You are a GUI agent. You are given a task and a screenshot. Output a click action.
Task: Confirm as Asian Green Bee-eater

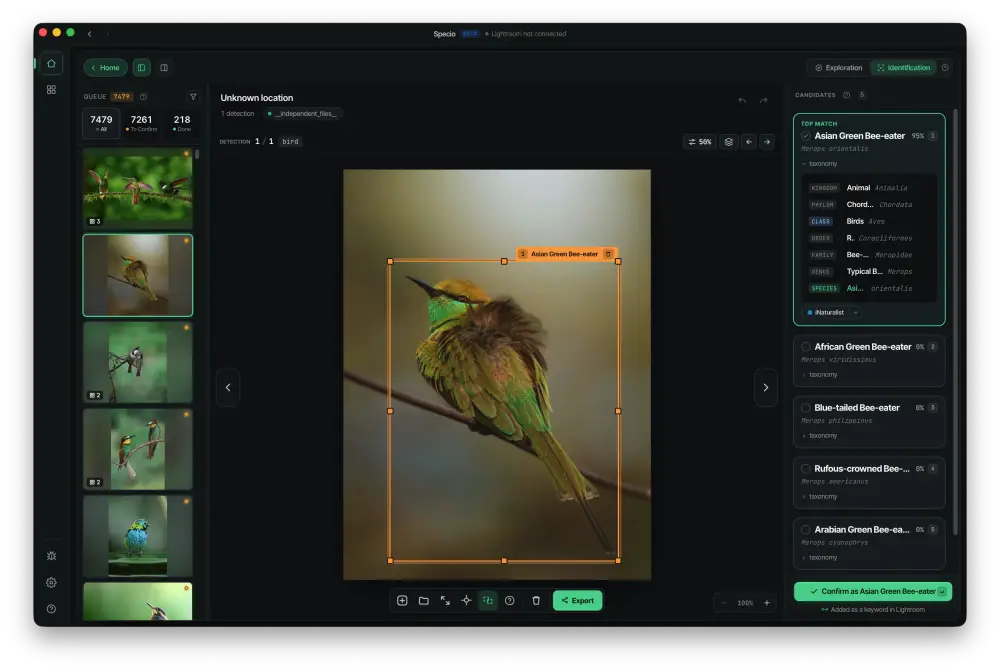[872, 592]
